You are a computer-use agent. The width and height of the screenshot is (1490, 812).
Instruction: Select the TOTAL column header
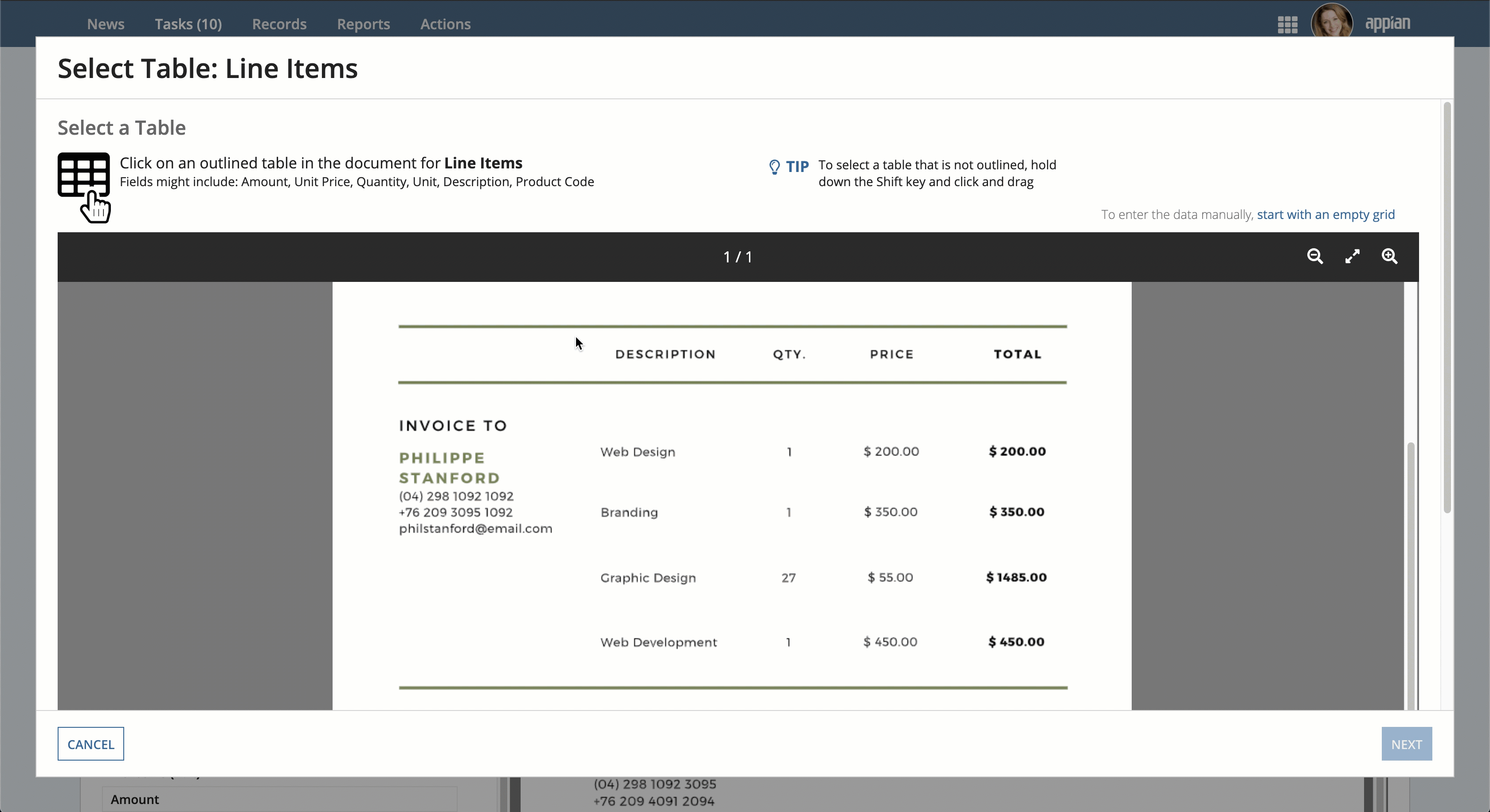1017,354
